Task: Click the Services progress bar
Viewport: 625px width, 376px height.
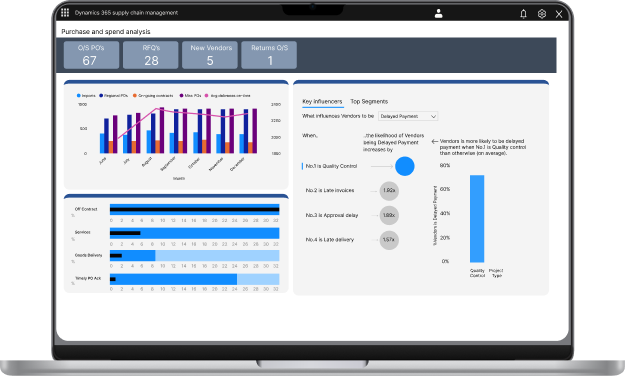Action: point(195,233)
